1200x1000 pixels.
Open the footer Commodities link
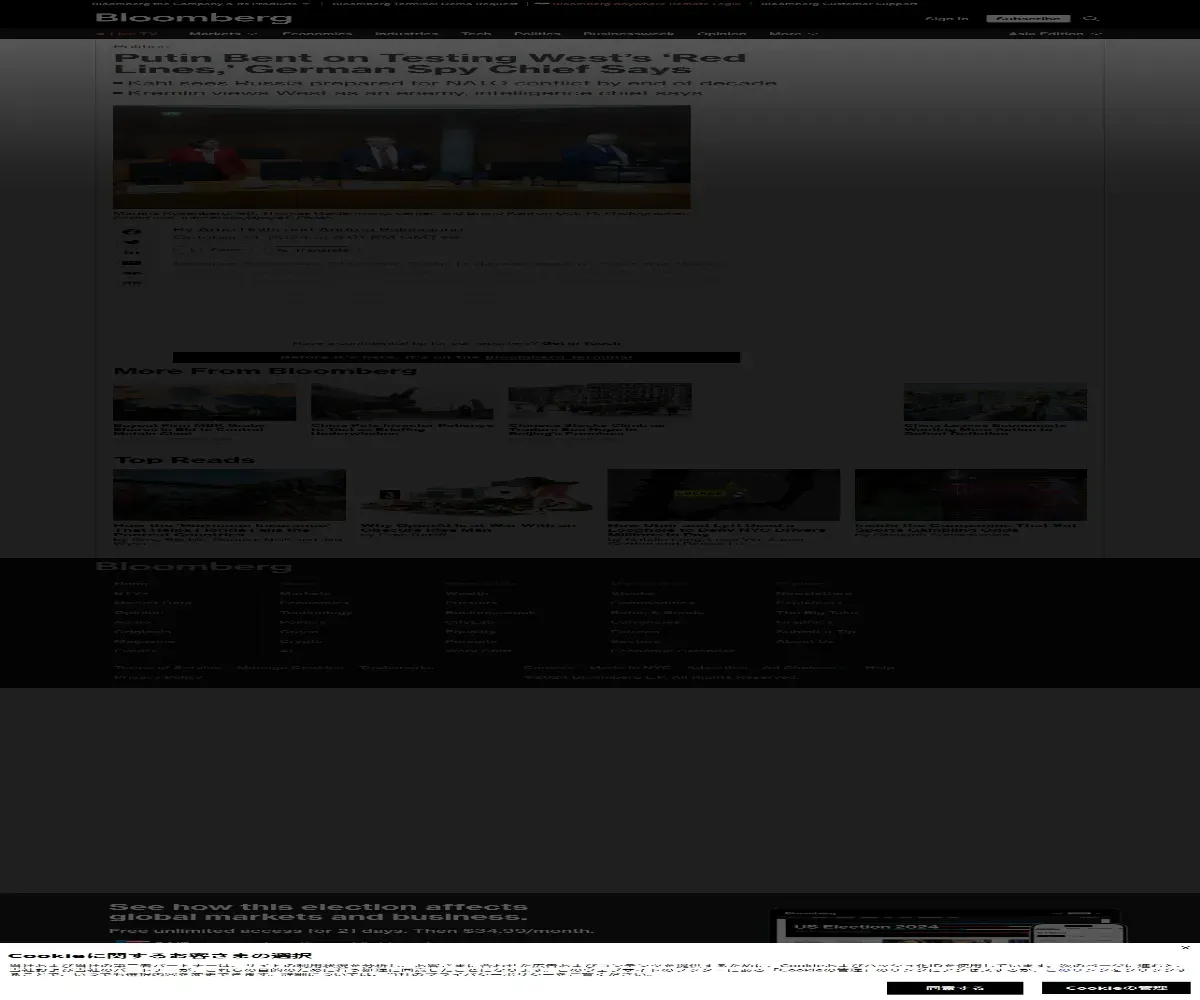pyautogui.click(x=652, y=603)
